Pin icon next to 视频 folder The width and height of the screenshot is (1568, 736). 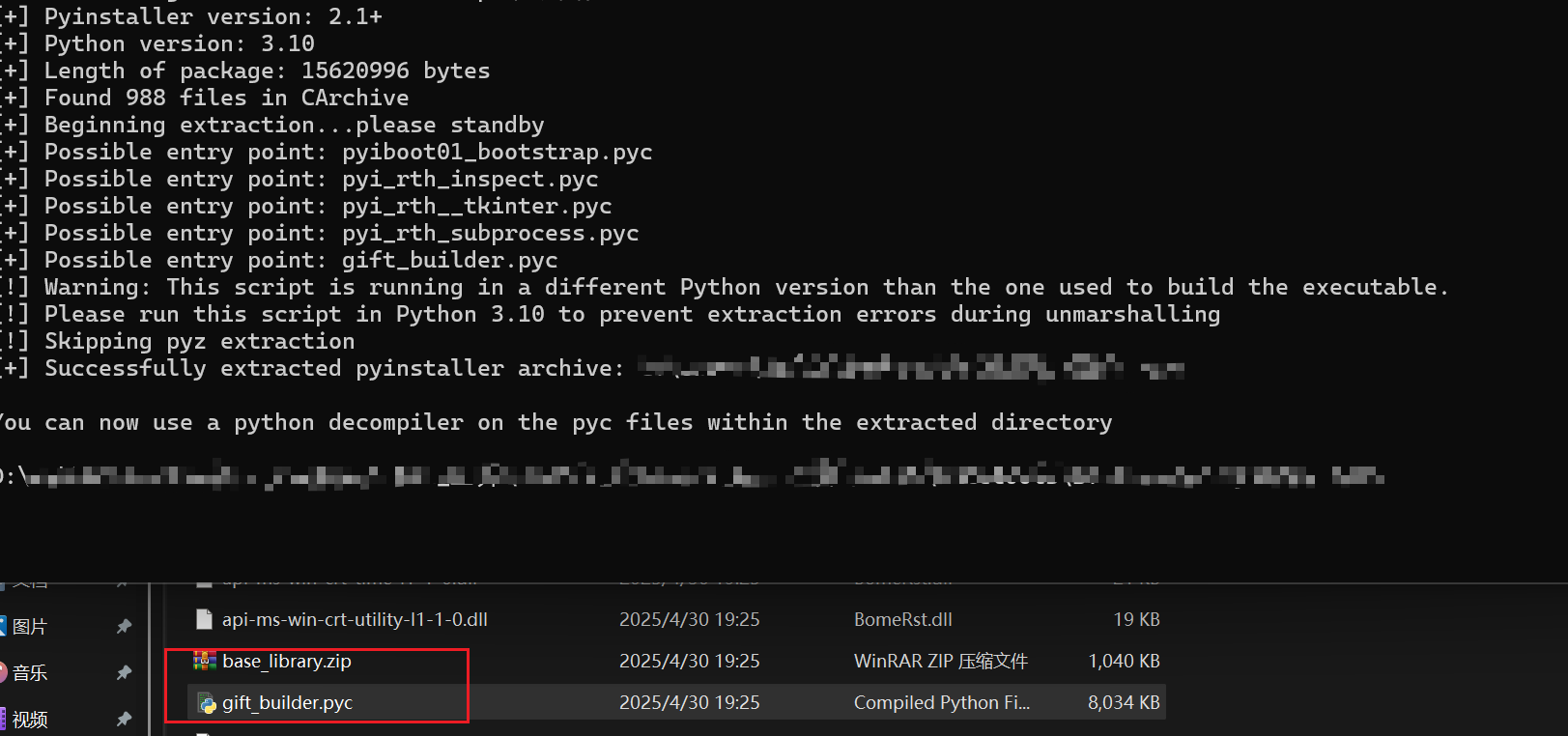click(x=124, y=719)
